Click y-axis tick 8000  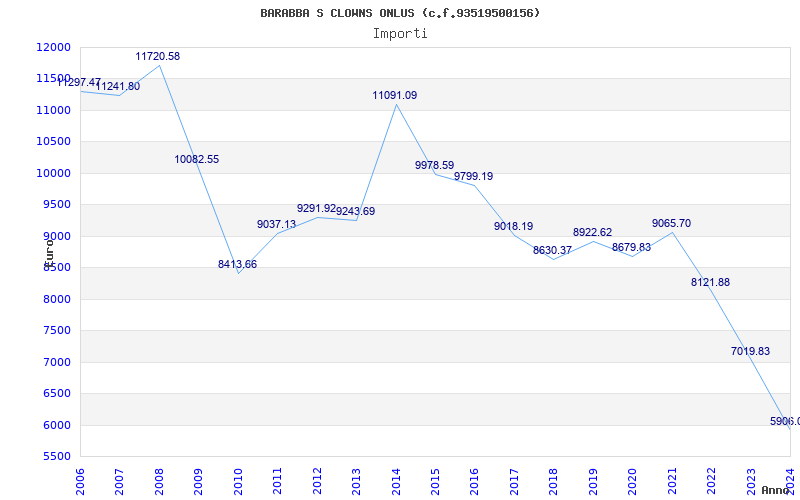click(x=57, y=299)
